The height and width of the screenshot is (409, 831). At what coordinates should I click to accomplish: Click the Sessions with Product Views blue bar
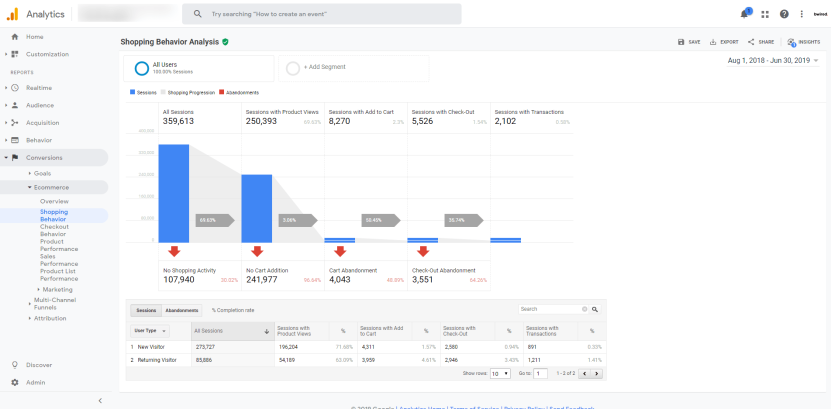click(257, 209)
